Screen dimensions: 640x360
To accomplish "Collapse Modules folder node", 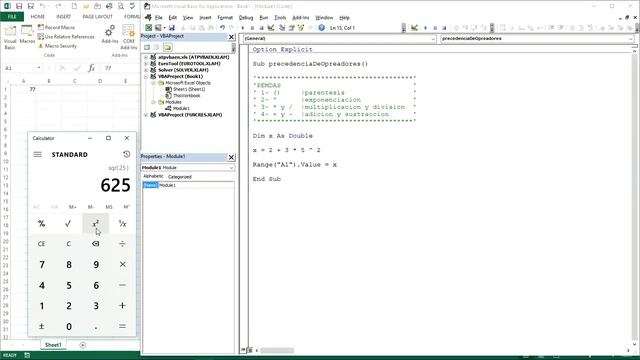I will tap(153, 102).
